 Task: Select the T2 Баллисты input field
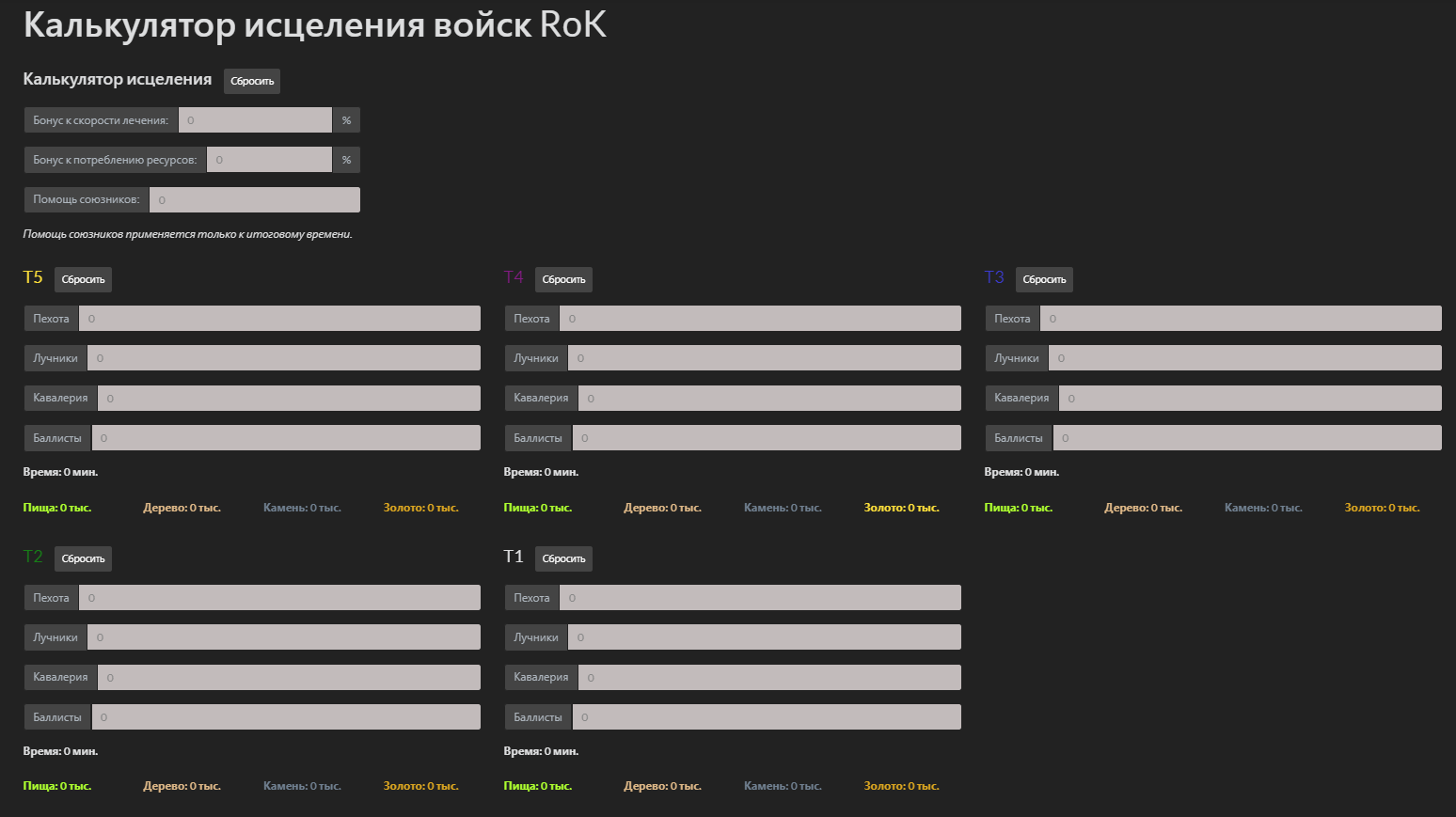[286, 717]
